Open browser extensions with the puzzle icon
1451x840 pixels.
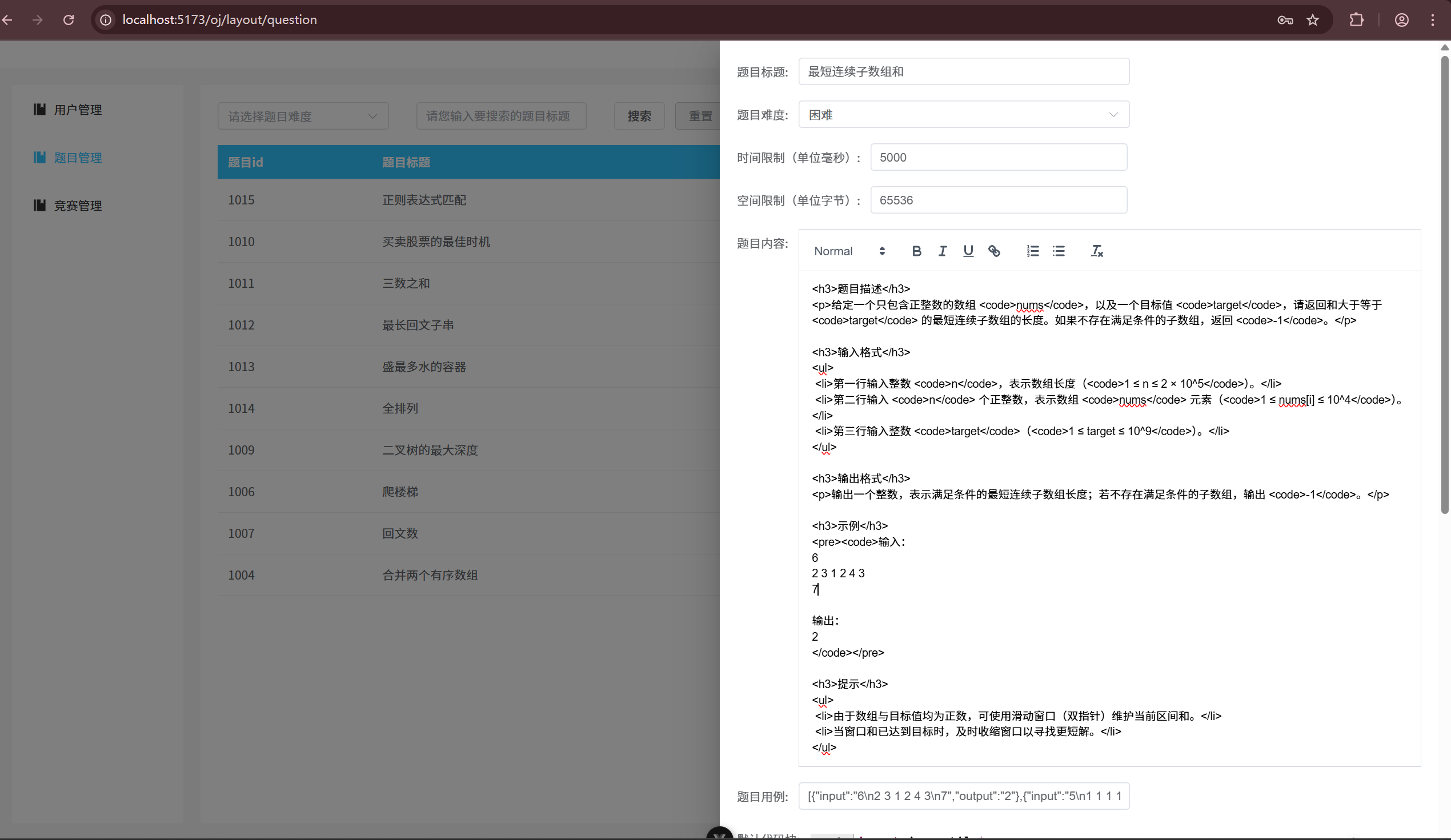[1357, 19]
